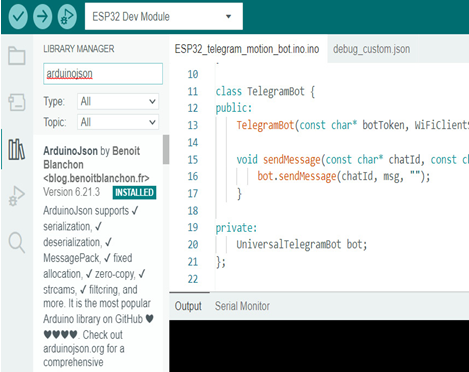Click the 'public:' code line
Screen dimensions: 469x372
234,108
